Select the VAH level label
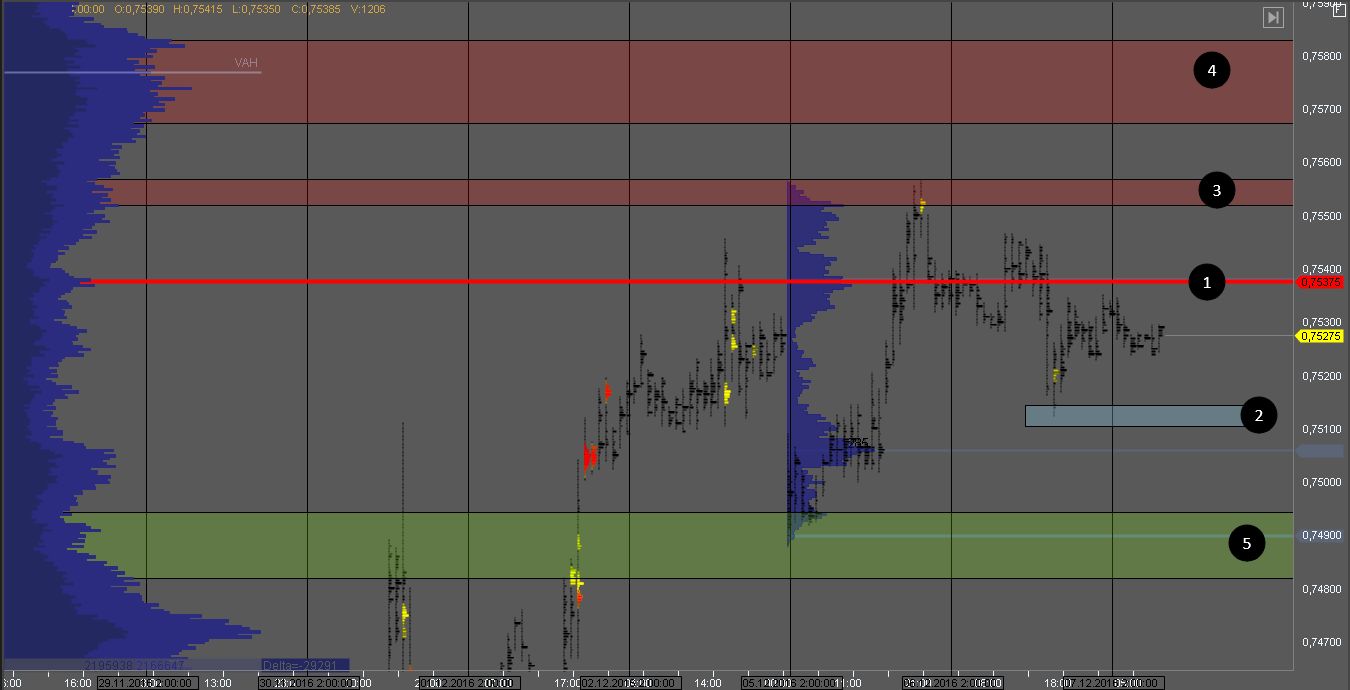Viewport: 1350px width, 690px height. click(x=246, y=63)
